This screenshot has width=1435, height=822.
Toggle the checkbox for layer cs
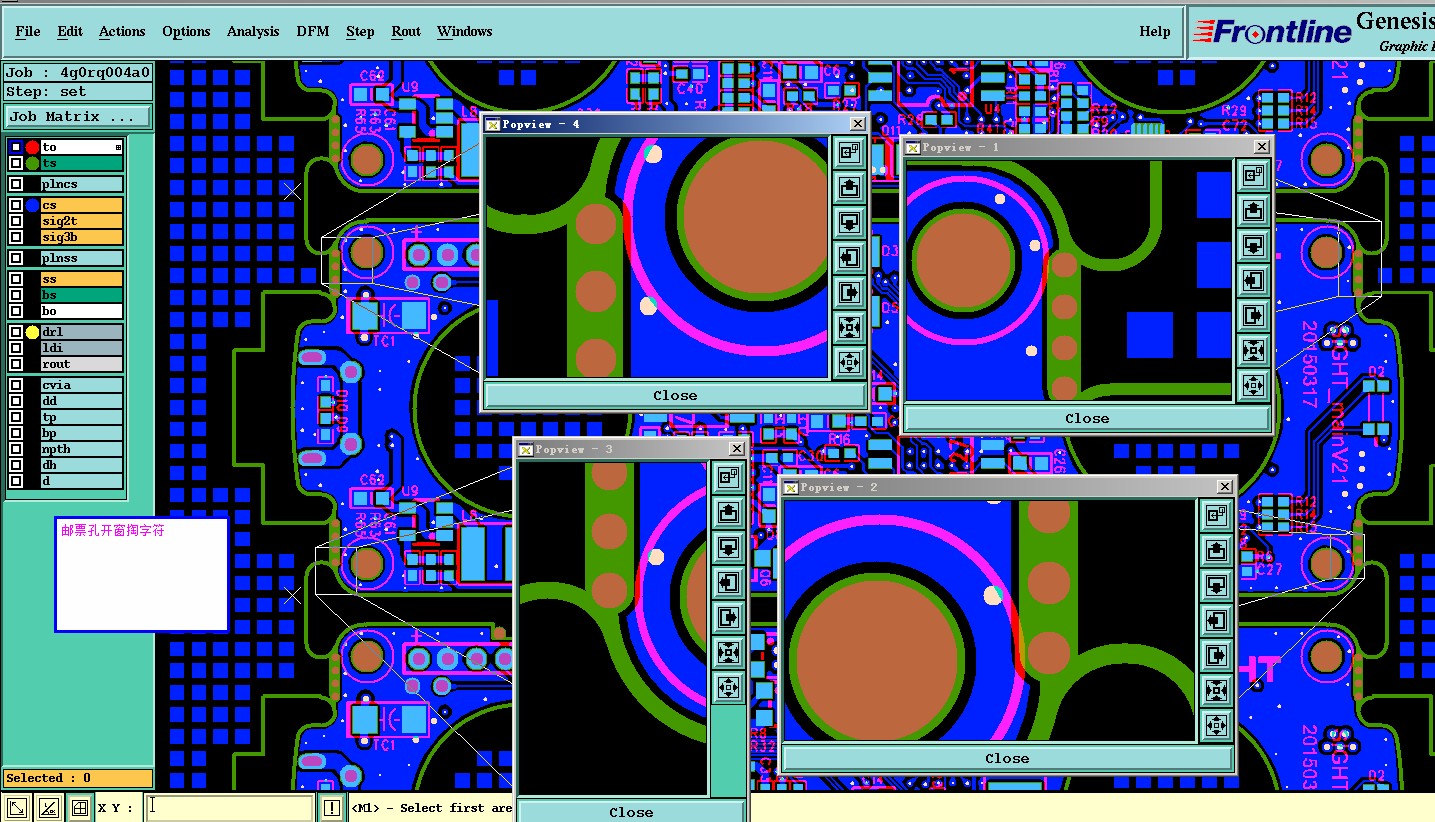point(16,205)
